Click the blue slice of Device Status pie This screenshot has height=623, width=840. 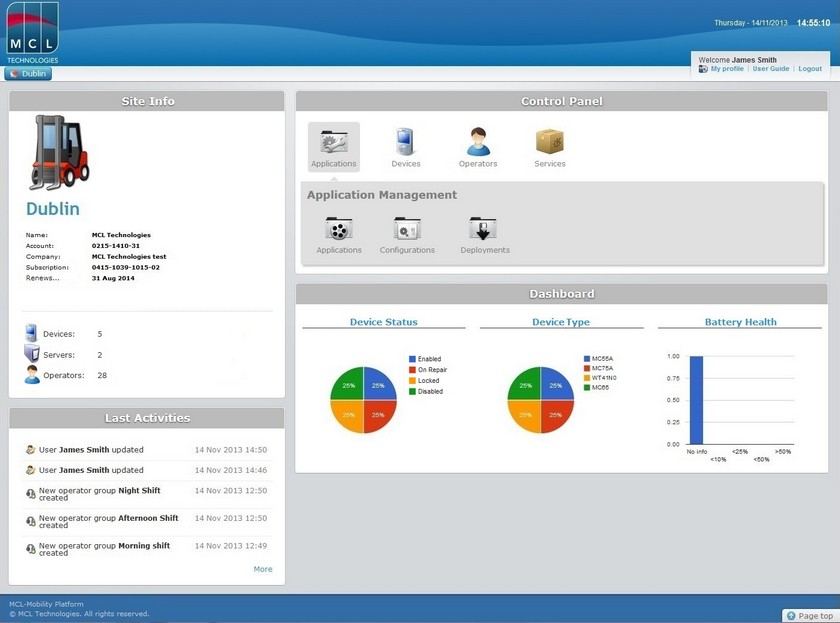click(379, 385)
